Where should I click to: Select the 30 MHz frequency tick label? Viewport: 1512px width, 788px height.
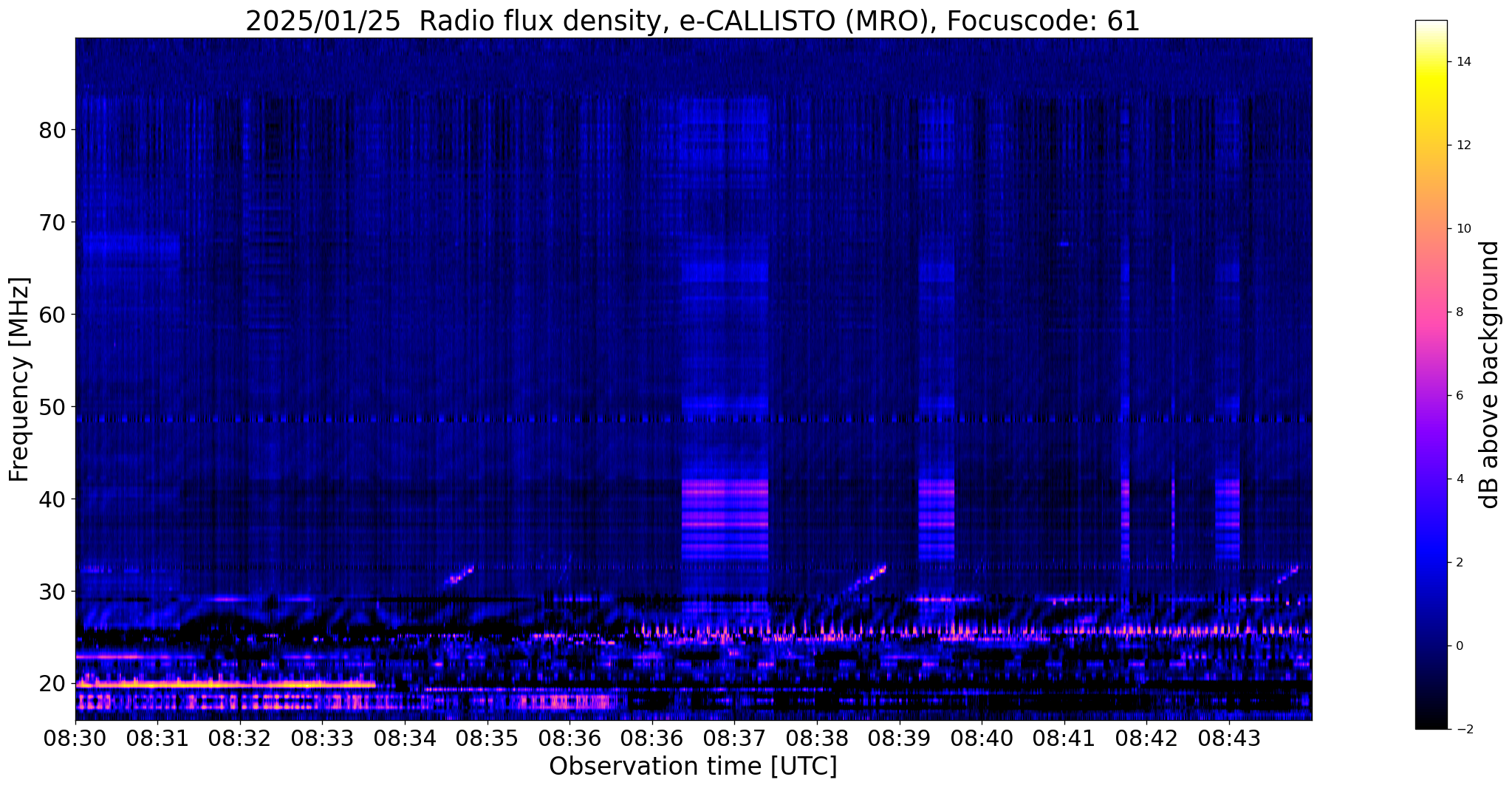[52, 592]
